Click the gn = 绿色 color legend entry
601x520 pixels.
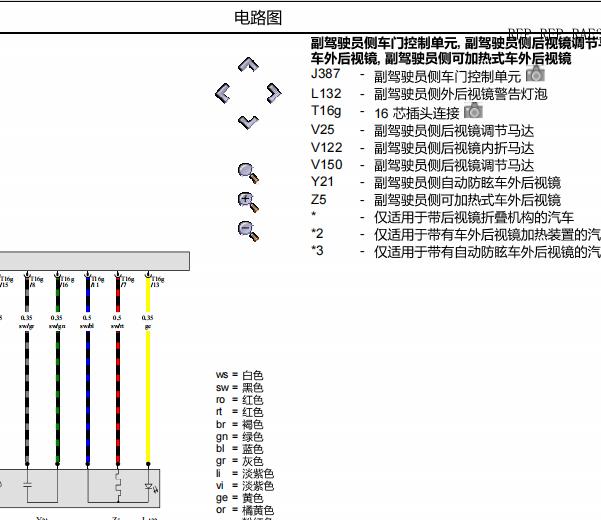tap(239, 436)
